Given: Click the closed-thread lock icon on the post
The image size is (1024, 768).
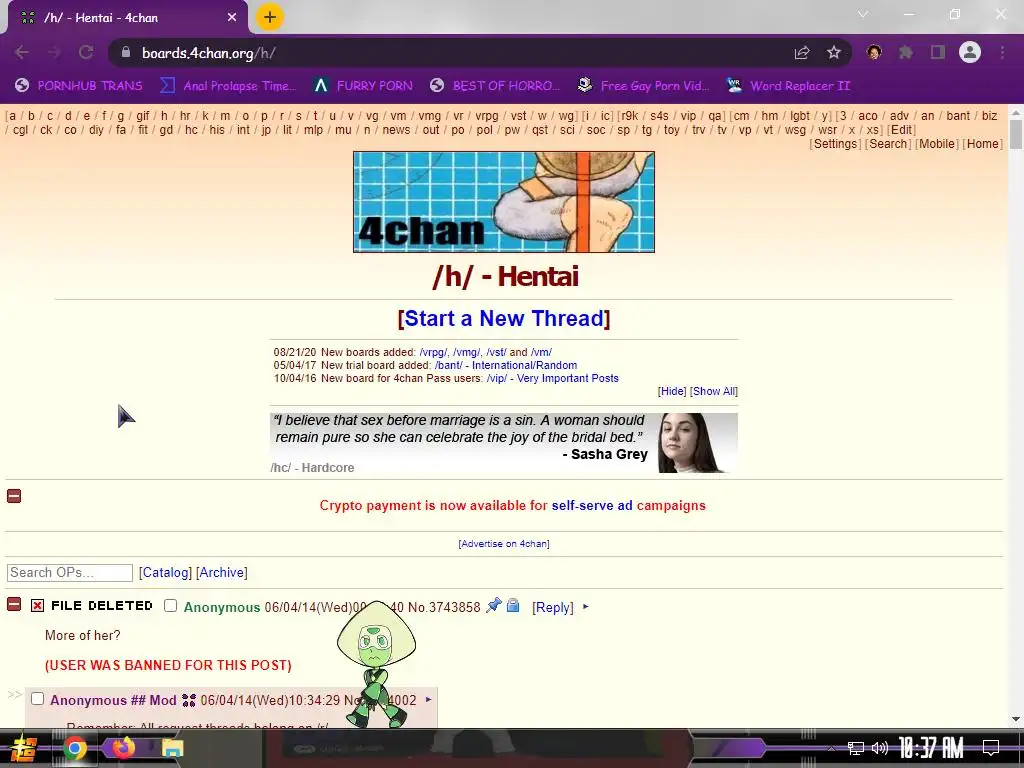Looking at the screenshot, I should 513,605.
